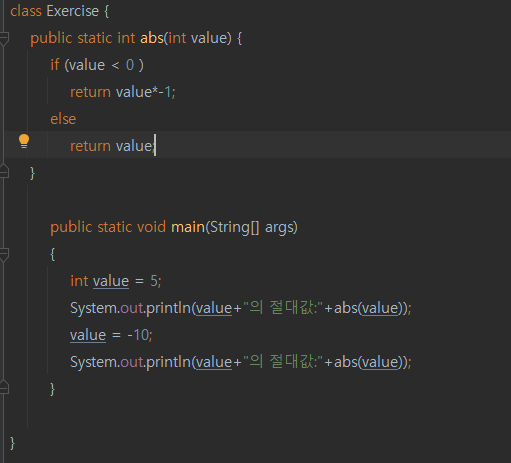511x463 pixels.
Task: Click the yellow lightbulb quick-fix icon
Action: click(x=24, y=141)
